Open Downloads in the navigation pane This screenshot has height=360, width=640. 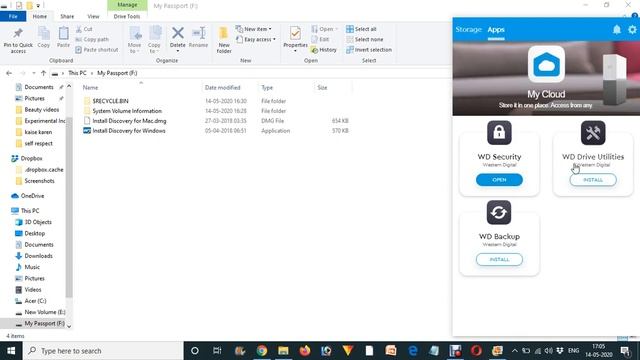point(38,256)
